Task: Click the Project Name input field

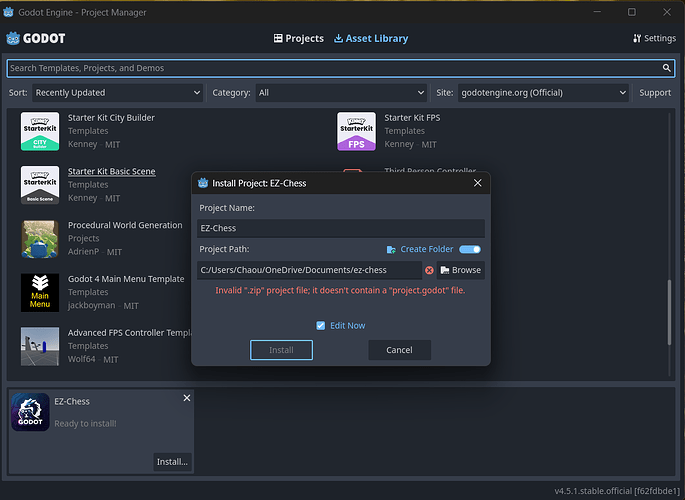Action: click(340, 228)
